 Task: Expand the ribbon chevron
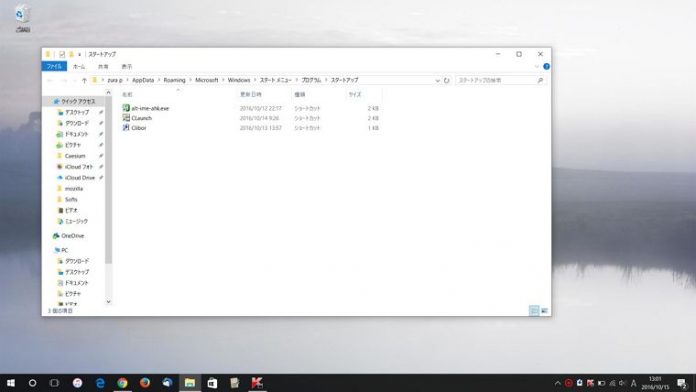[x=537, y=67]
